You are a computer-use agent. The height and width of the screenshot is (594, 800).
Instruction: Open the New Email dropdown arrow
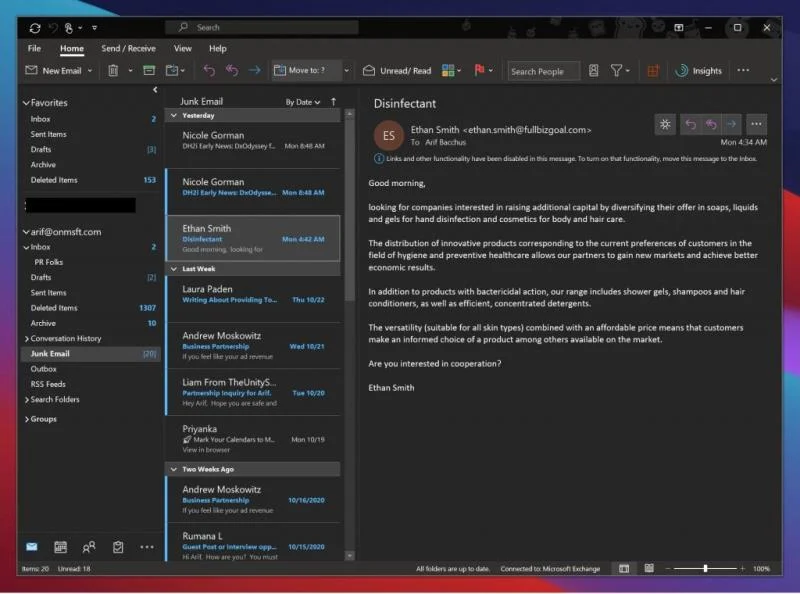coord(90,70)
